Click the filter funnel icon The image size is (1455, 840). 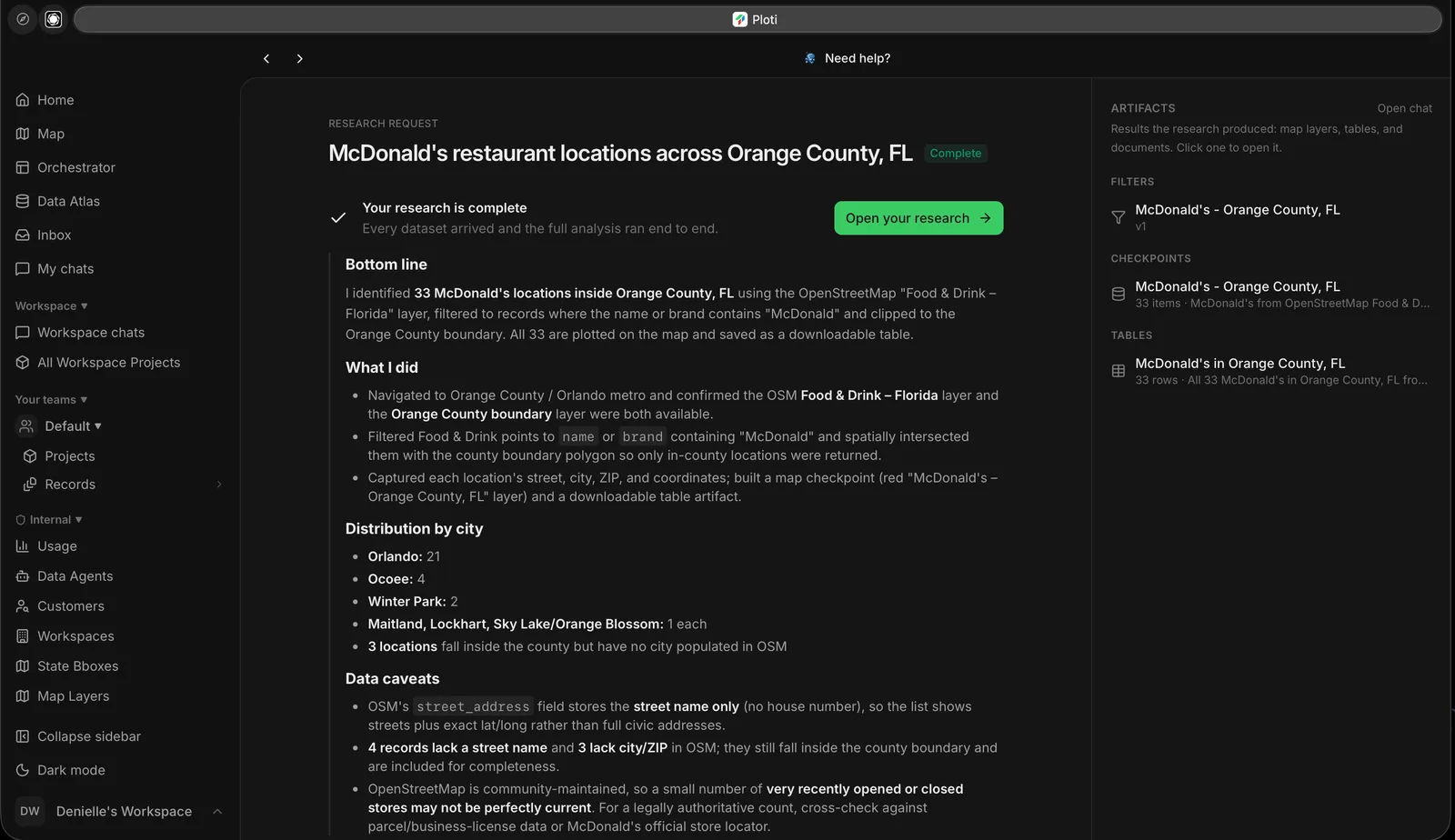1119,217
